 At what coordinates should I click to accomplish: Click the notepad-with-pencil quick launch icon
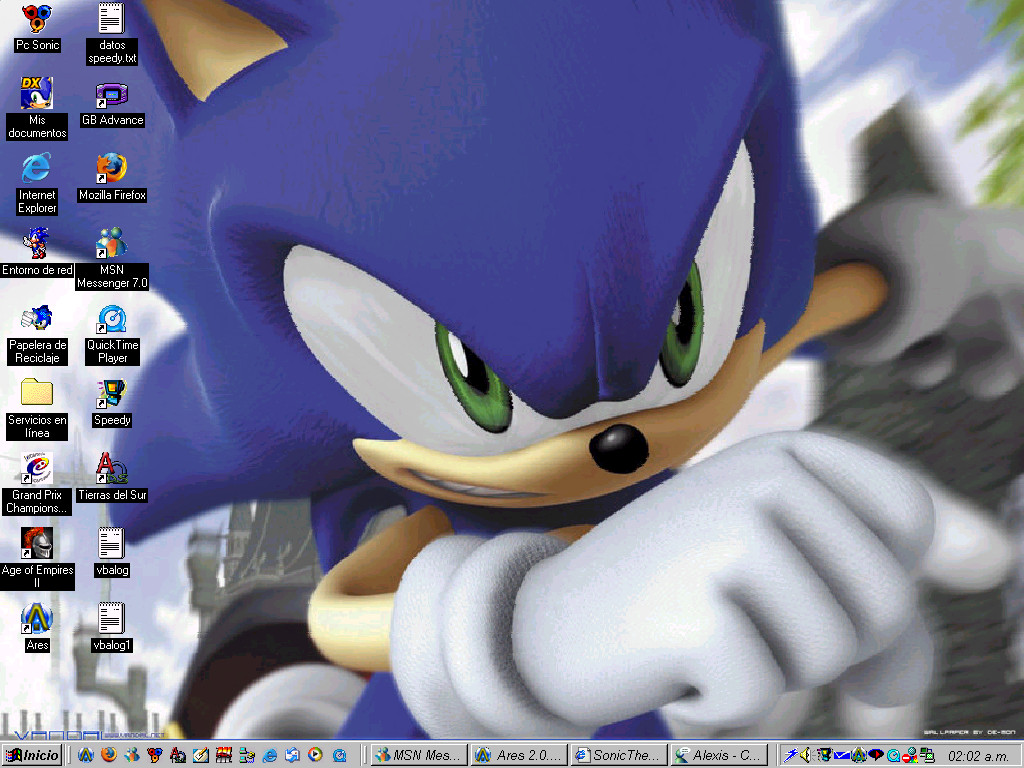tap(200, 756)
